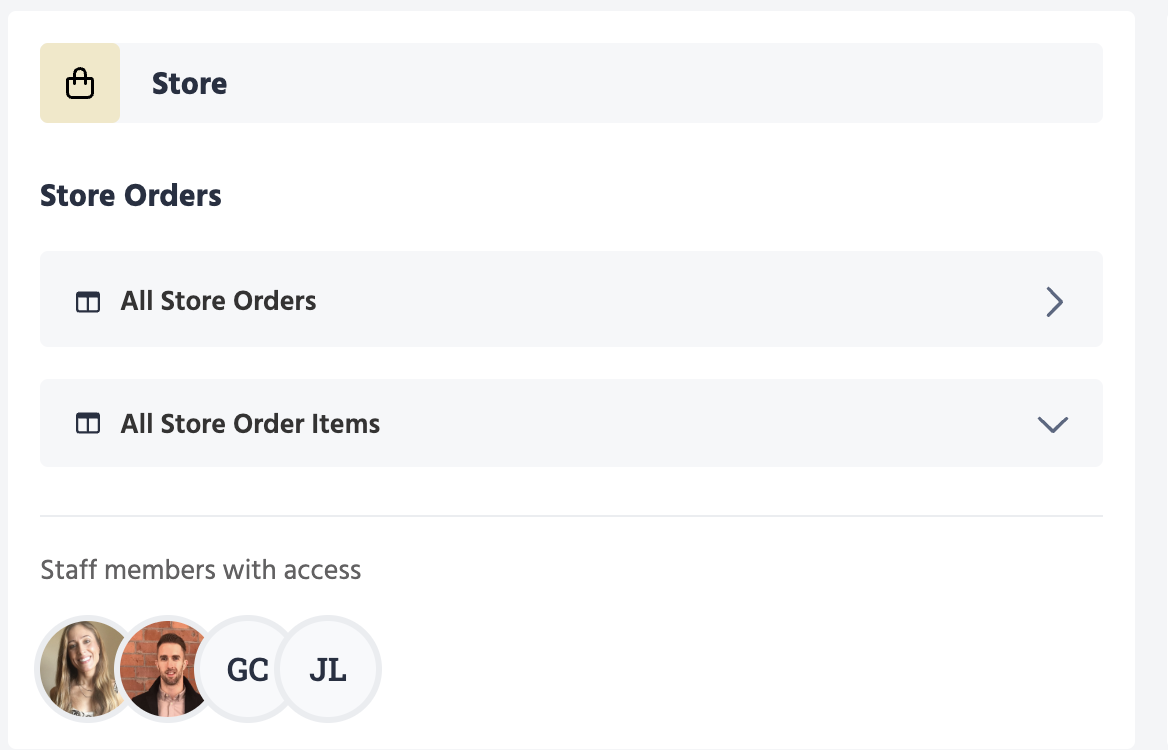Click the shopping bag Store icon
Image resolution: width=1168 pixels, height=750 pixels.
[80, 84]
